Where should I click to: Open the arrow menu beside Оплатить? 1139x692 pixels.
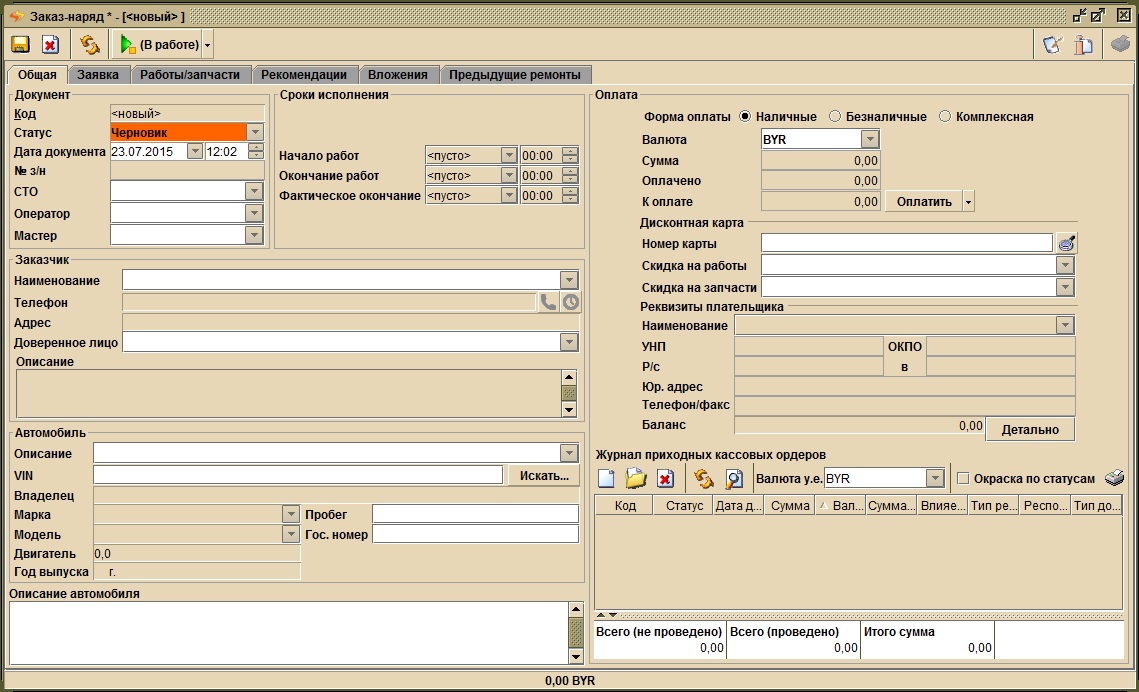(x=968, y=202)
